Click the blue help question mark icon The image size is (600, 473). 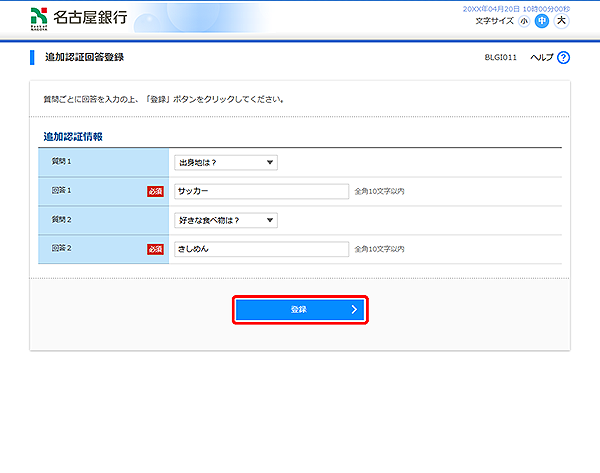click(x=563, y=58)
